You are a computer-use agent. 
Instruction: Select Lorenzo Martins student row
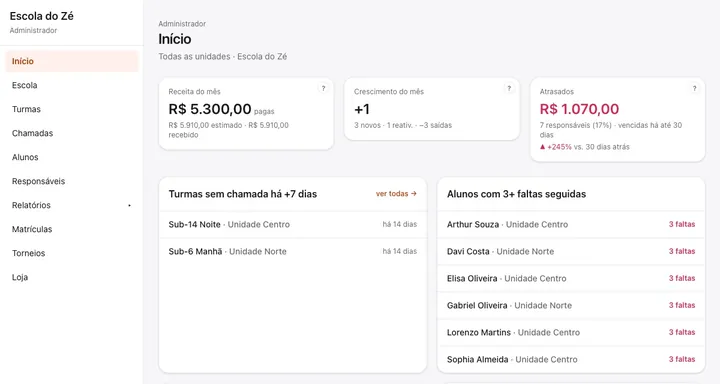pos(571,332)
